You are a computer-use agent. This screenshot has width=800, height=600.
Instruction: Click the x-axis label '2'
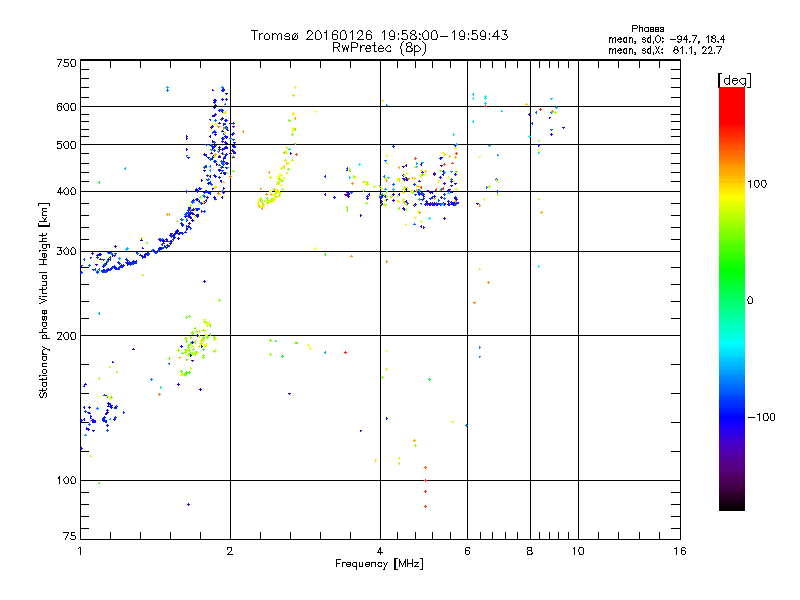230,551
